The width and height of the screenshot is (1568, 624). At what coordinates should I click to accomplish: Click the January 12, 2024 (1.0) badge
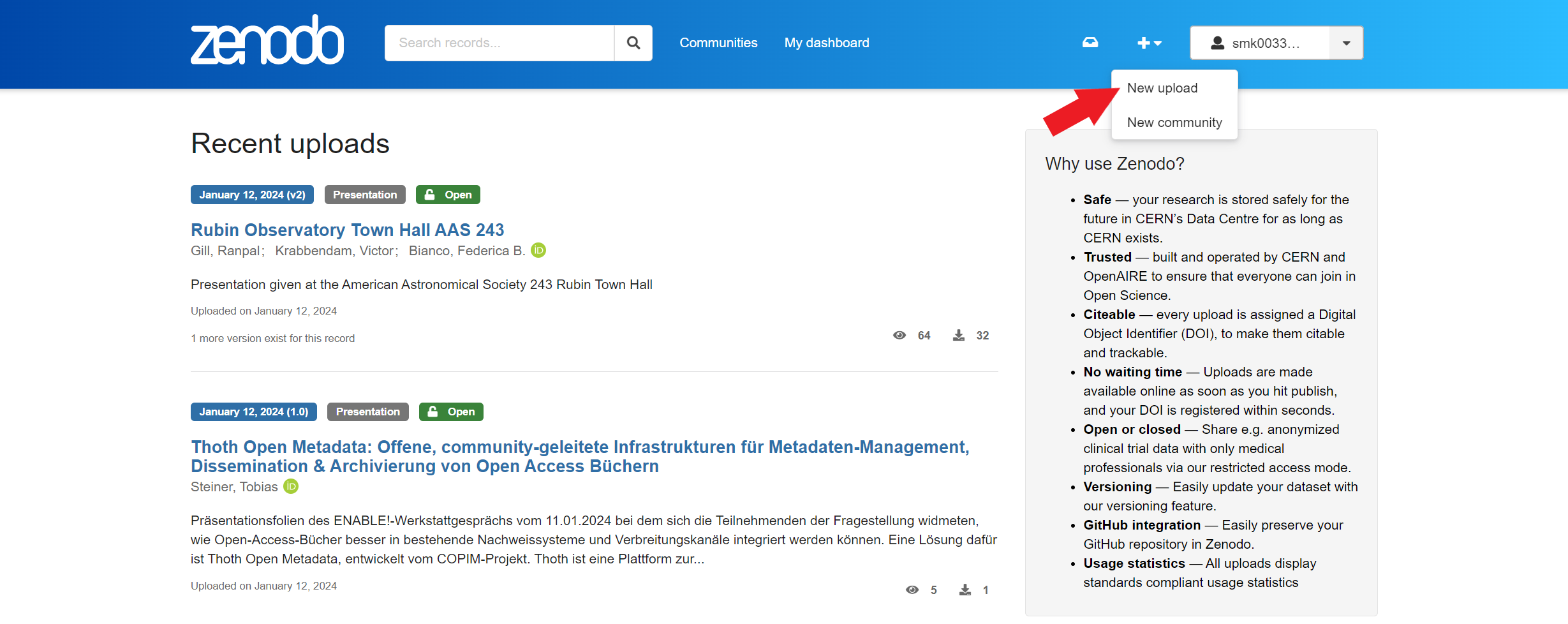coord(254,412)
